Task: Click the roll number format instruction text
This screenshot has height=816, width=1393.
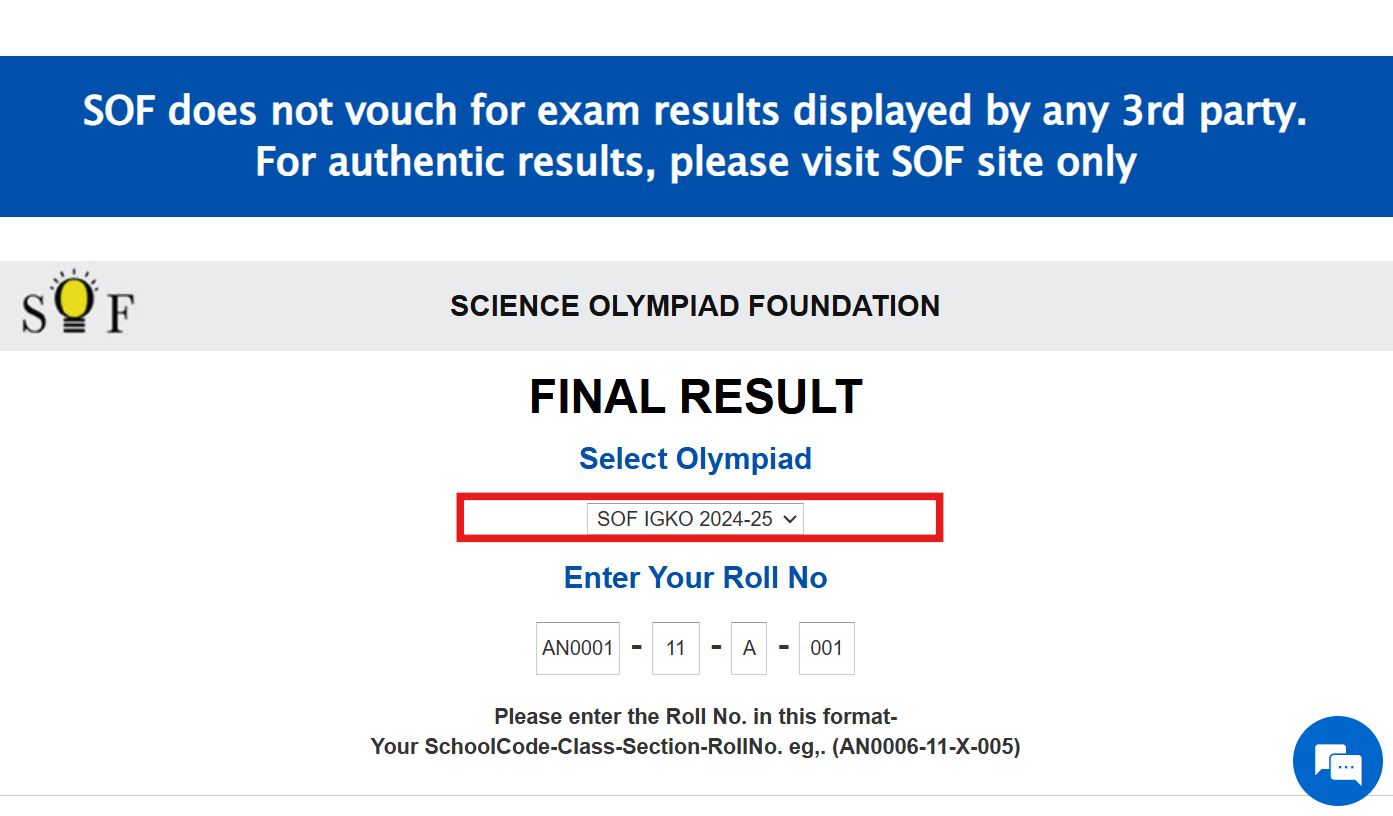Action: tap(695, 717)
